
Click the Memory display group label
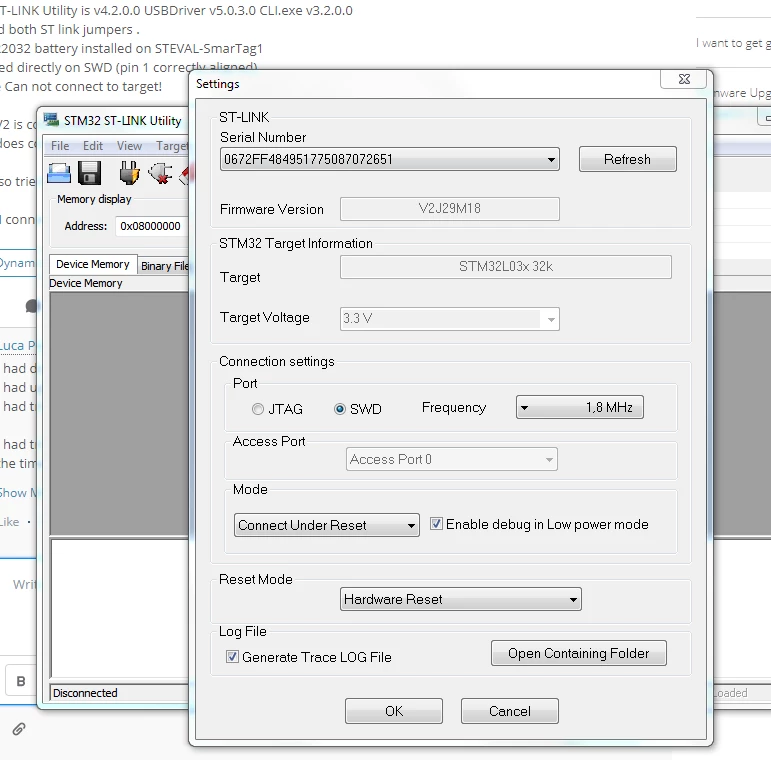point(94,199)
